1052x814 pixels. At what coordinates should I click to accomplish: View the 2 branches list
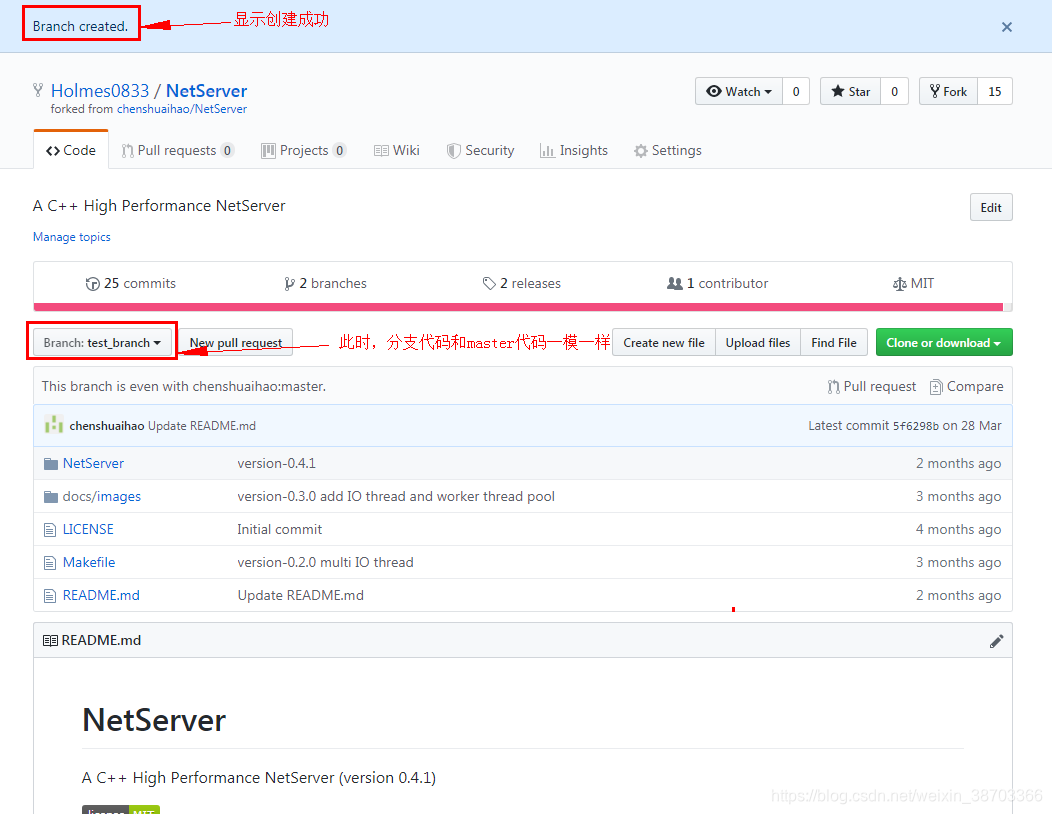pos(325,283)
